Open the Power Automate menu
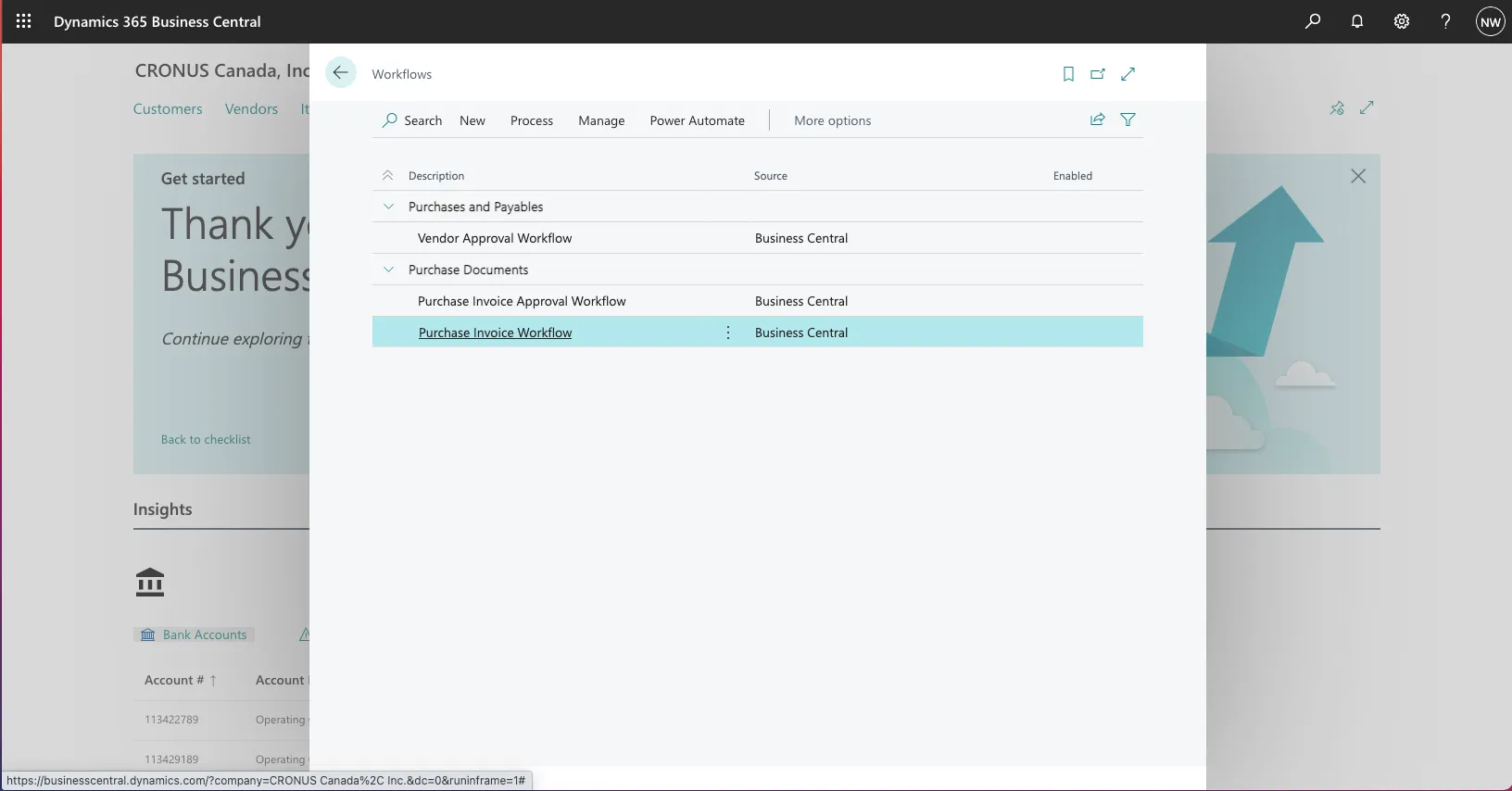This screenshot has width=1512, height=791. [x=698, y=120]
